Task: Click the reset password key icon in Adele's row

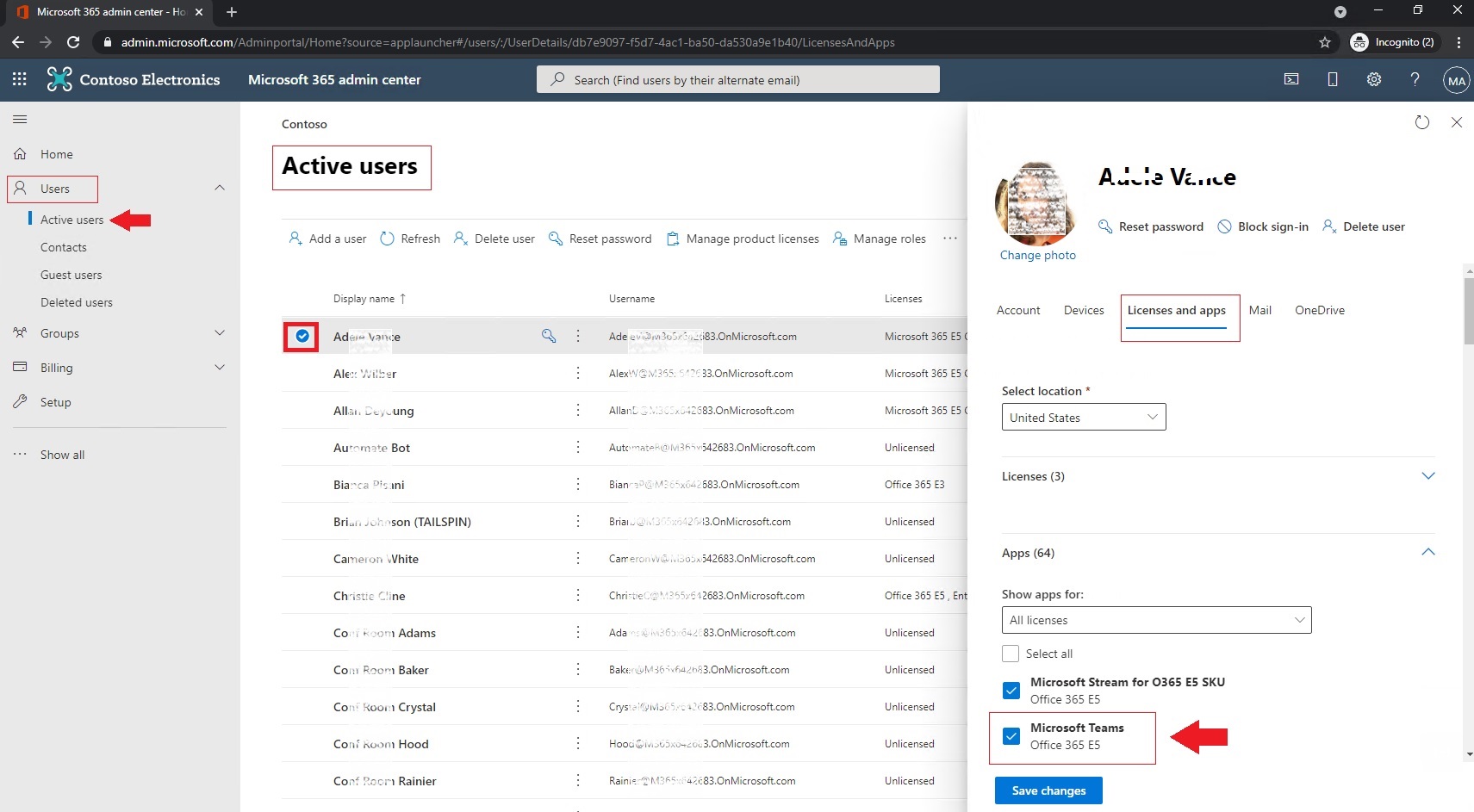Action: point(549,336)
